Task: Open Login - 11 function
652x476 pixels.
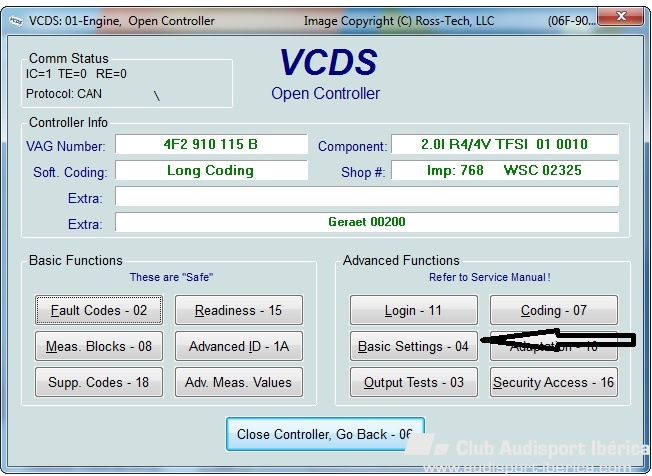Action: click(x=414, y=310)
